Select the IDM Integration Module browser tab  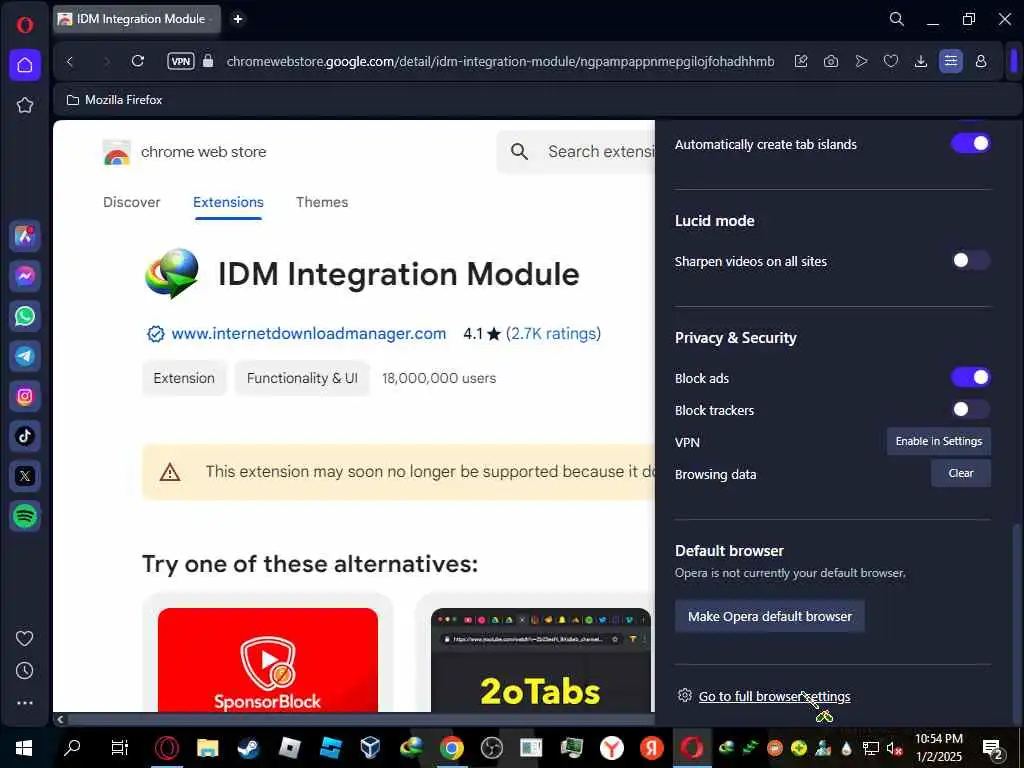136,19
